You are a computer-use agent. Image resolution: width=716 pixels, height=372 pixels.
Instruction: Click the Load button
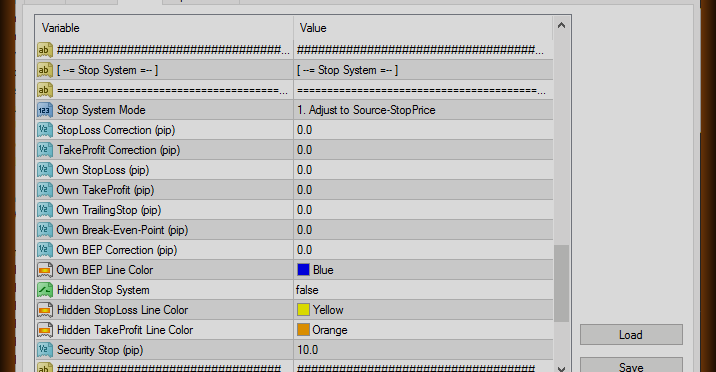[x=631, y=335]
